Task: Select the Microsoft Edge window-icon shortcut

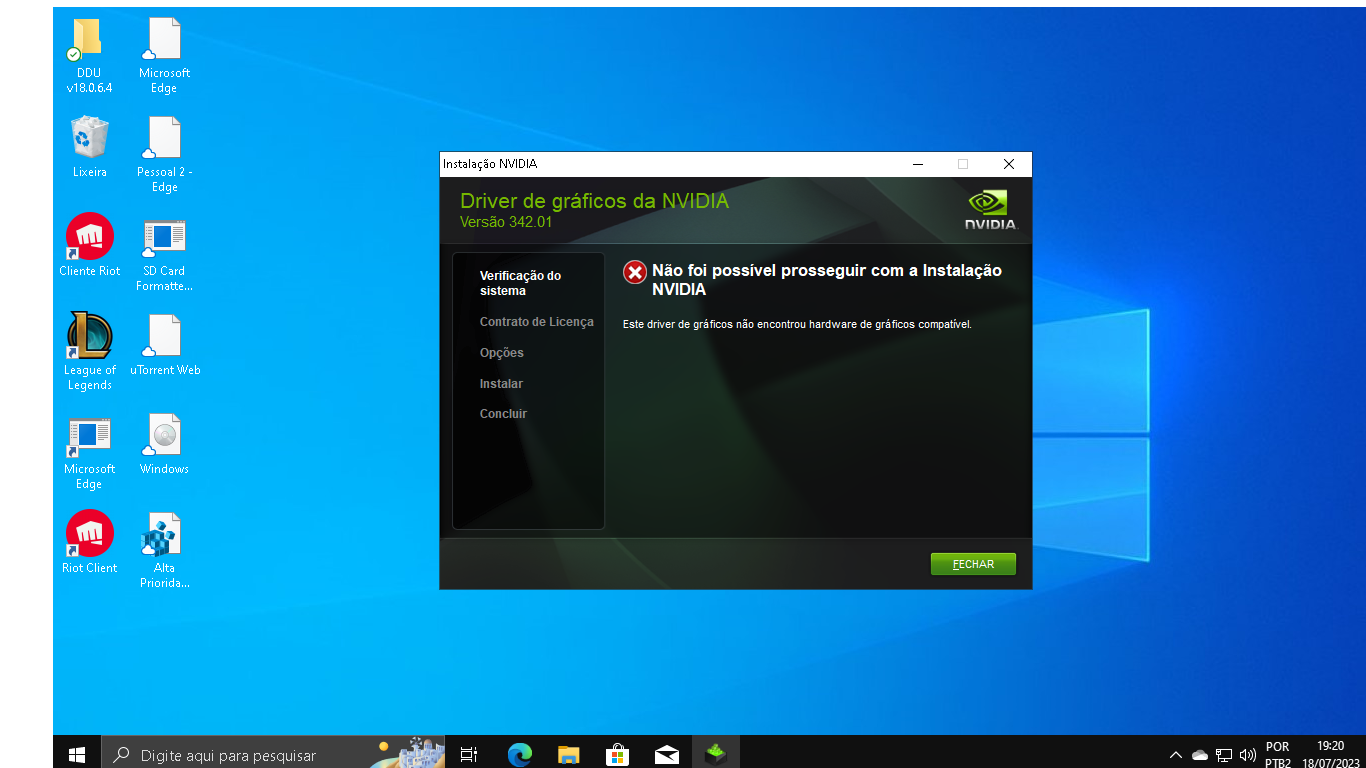Action: (x=89, y=452)
